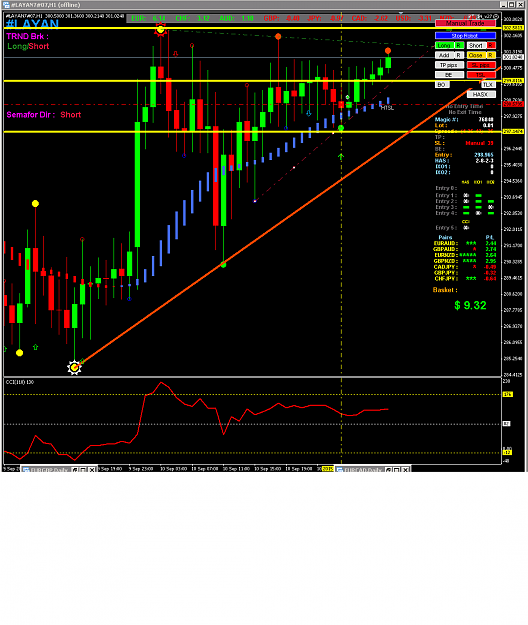Click the Add button

click(x=444, y=55)
